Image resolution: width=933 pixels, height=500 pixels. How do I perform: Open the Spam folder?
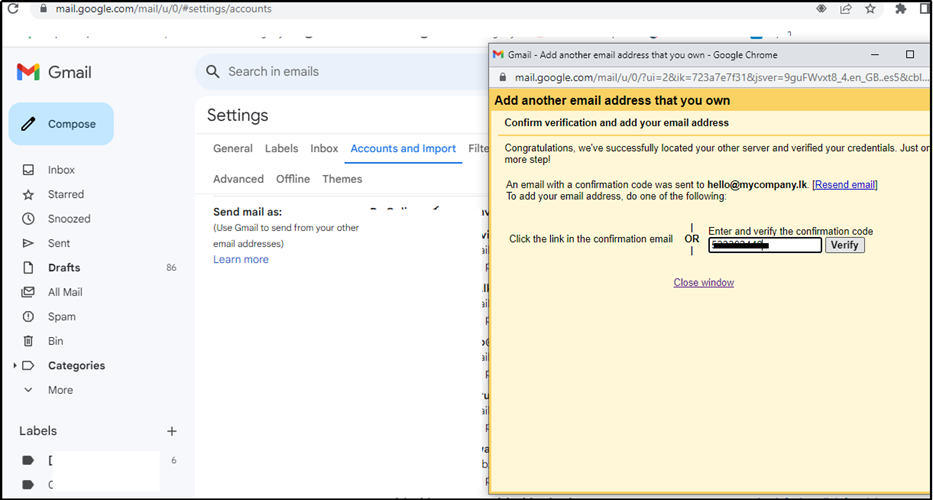tap(62, 316)
